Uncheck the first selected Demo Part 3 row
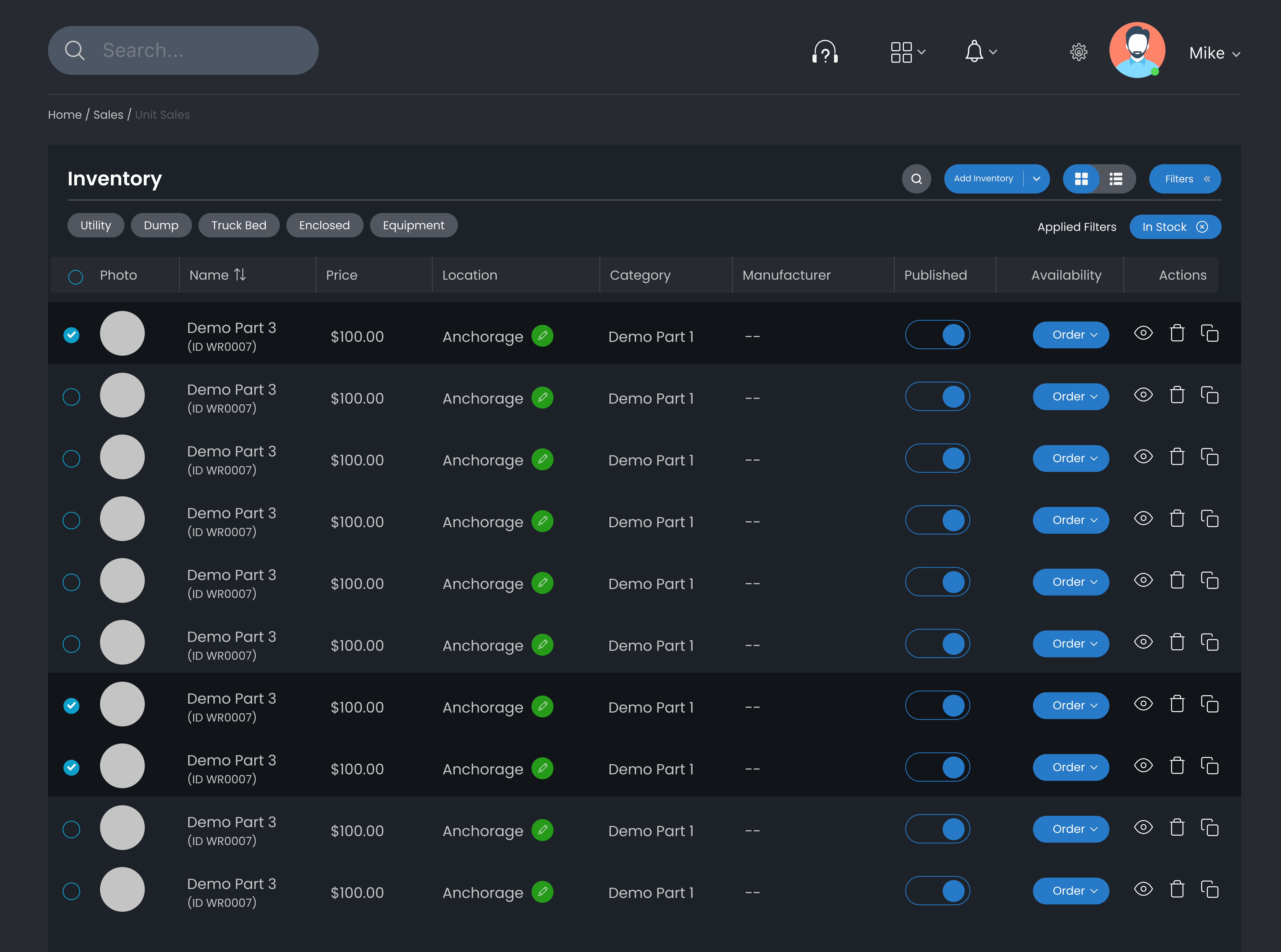Viewport: 1281px width, 952px height. pyautogui.click(x=72, y=334)
